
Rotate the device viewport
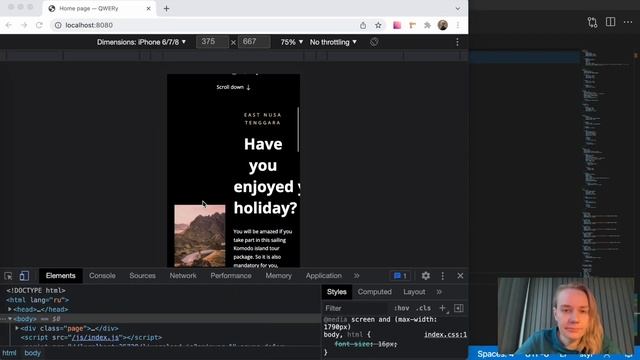click(x=374, y=42)
